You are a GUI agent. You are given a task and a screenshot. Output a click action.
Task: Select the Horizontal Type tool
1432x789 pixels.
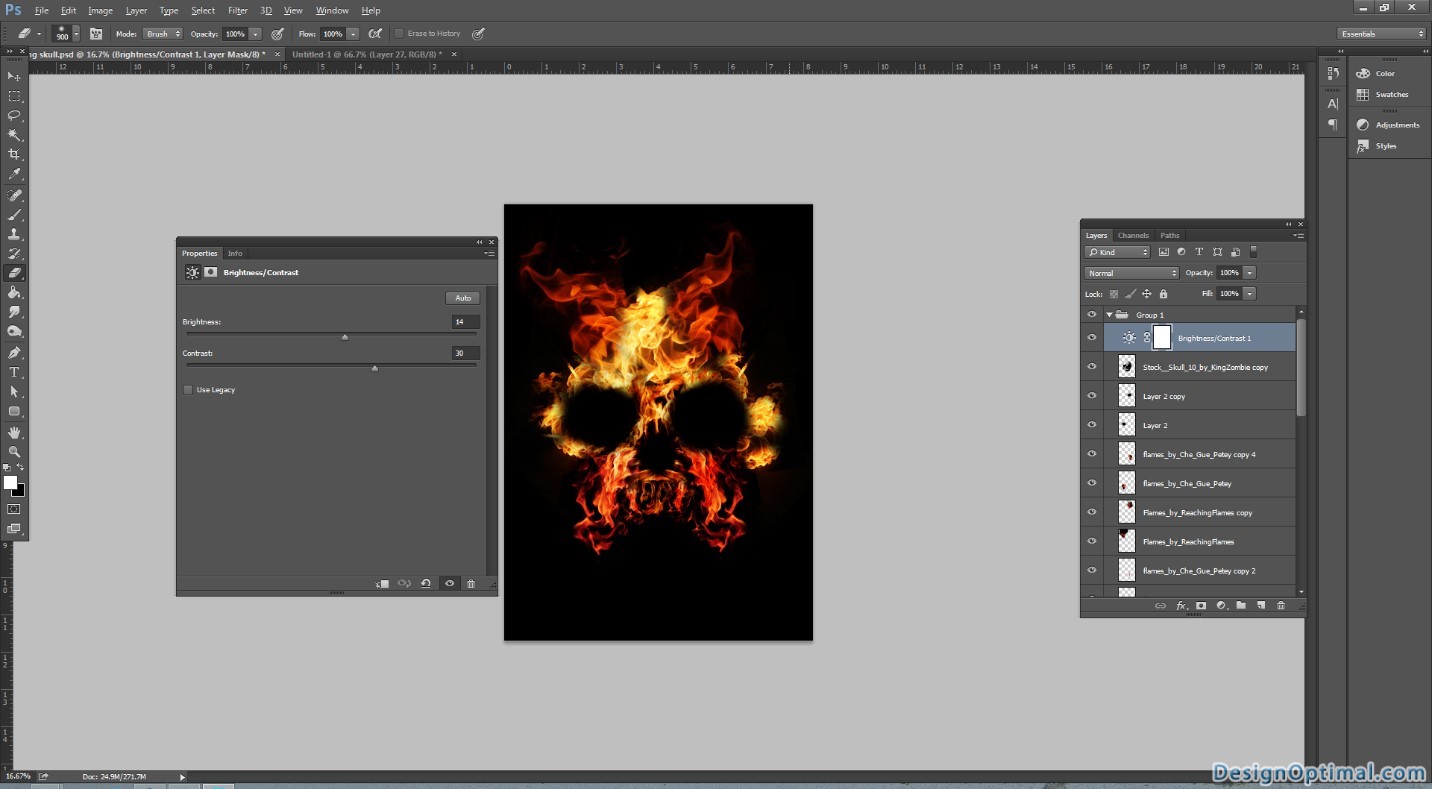point(14,373)
